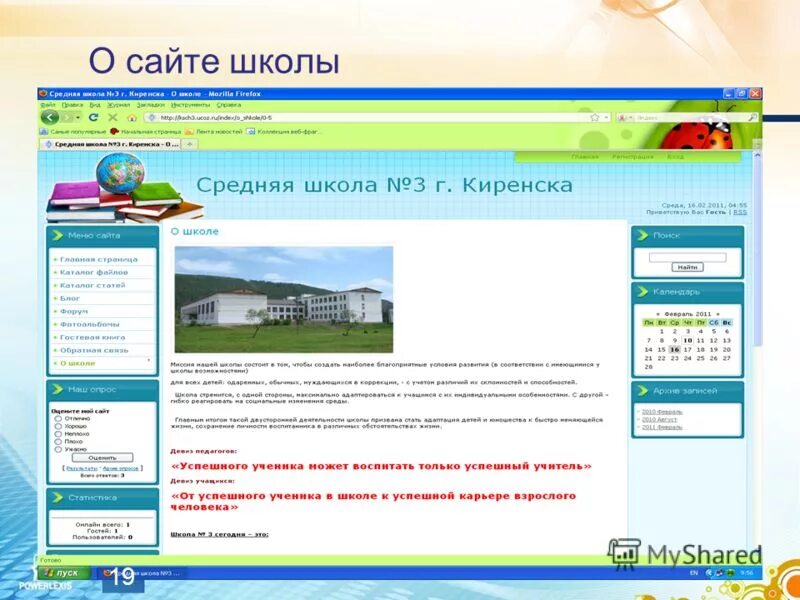
Task: Select the Отлично poll rating
Action: 58,419
